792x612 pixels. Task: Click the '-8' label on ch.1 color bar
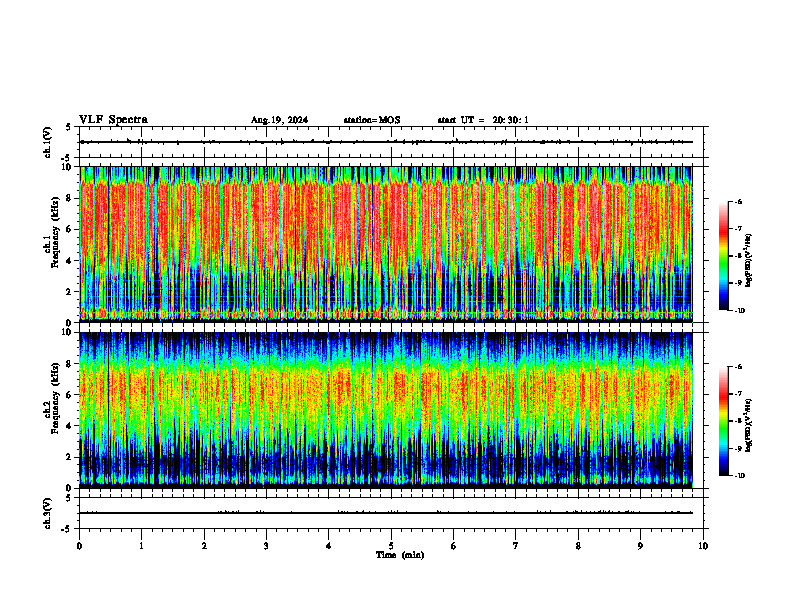[738, 256]
